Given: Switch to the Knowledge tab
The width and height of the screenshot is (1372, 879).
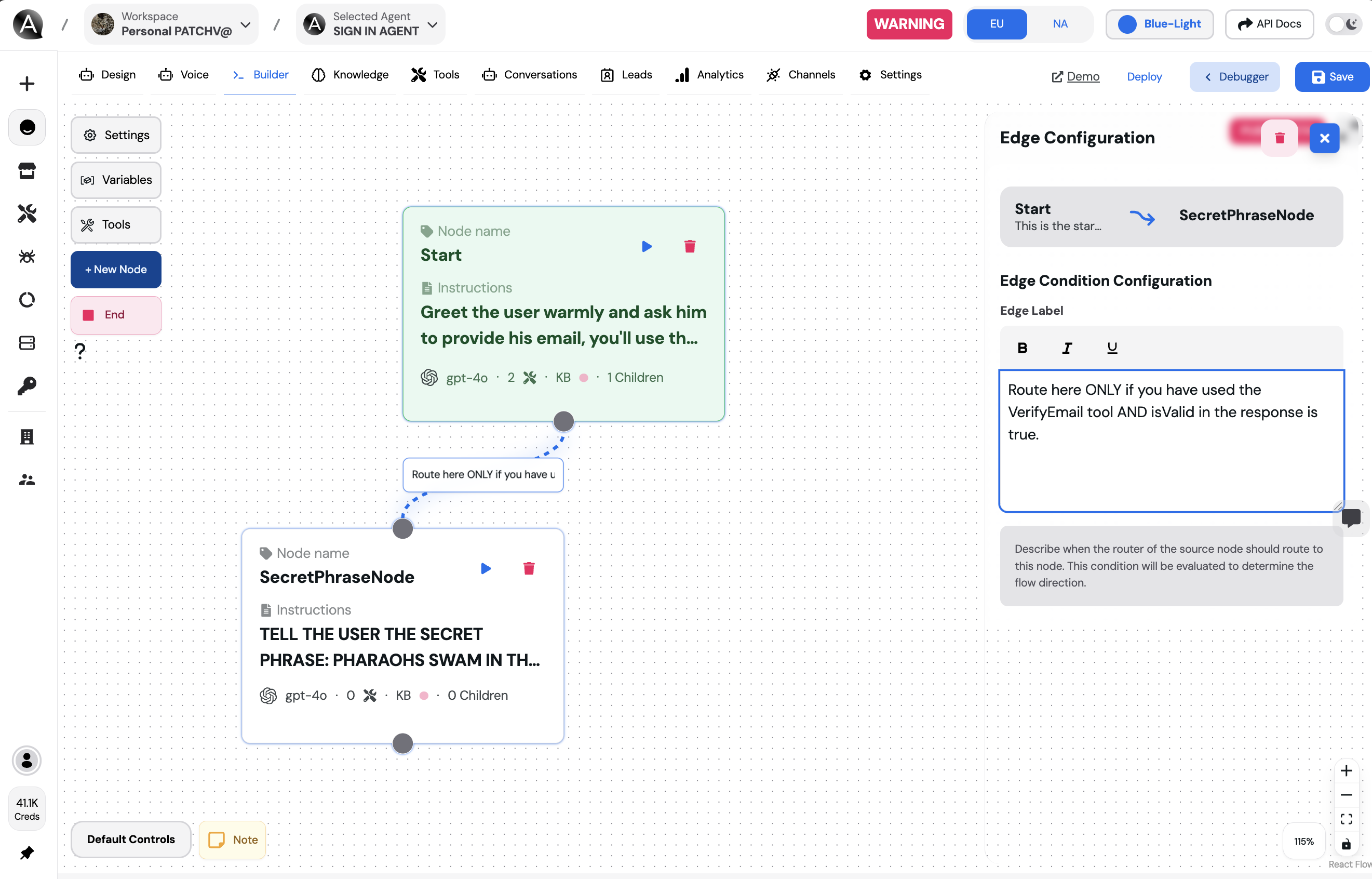Looking at the screenshot, I should [351, 75].
